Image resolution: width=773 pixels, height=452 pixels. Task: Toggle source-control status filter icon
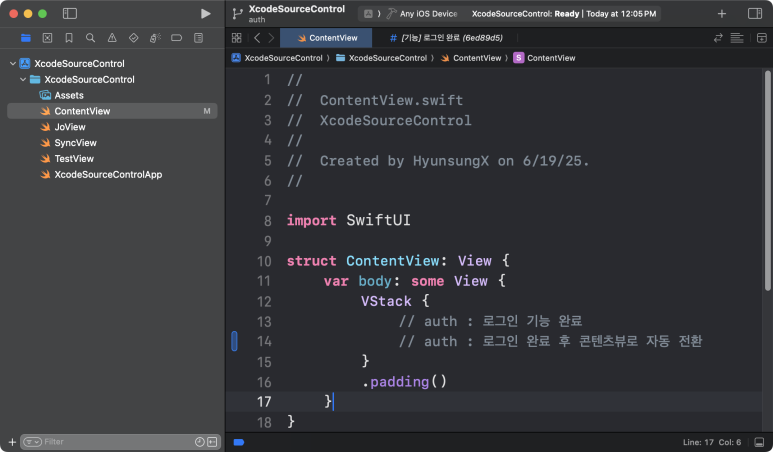[x=212, y=442]
